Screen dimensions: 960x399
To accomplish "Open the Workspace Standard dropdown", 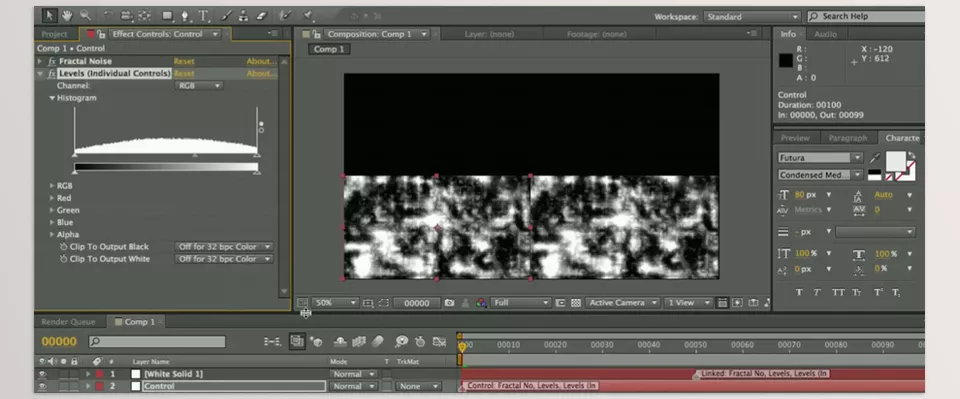I will point(752,17).
